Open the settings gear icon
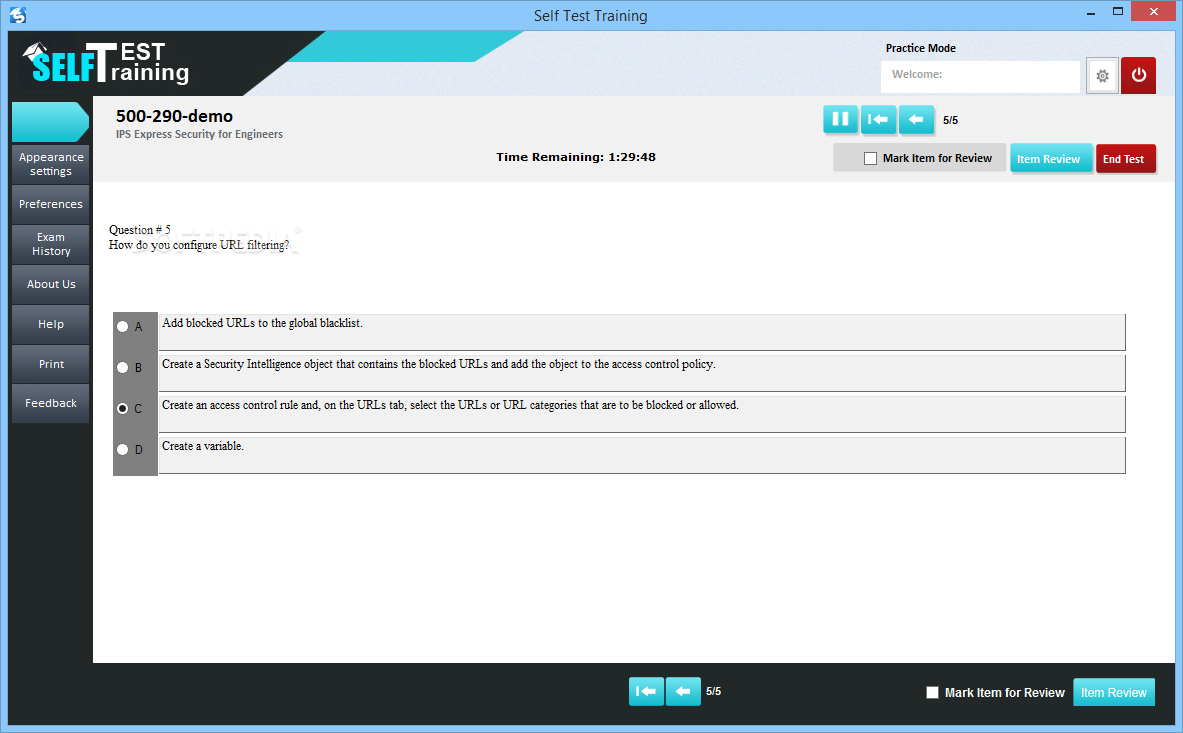Viewport: 1183px width, 733px height. (x=1102, y=75)
